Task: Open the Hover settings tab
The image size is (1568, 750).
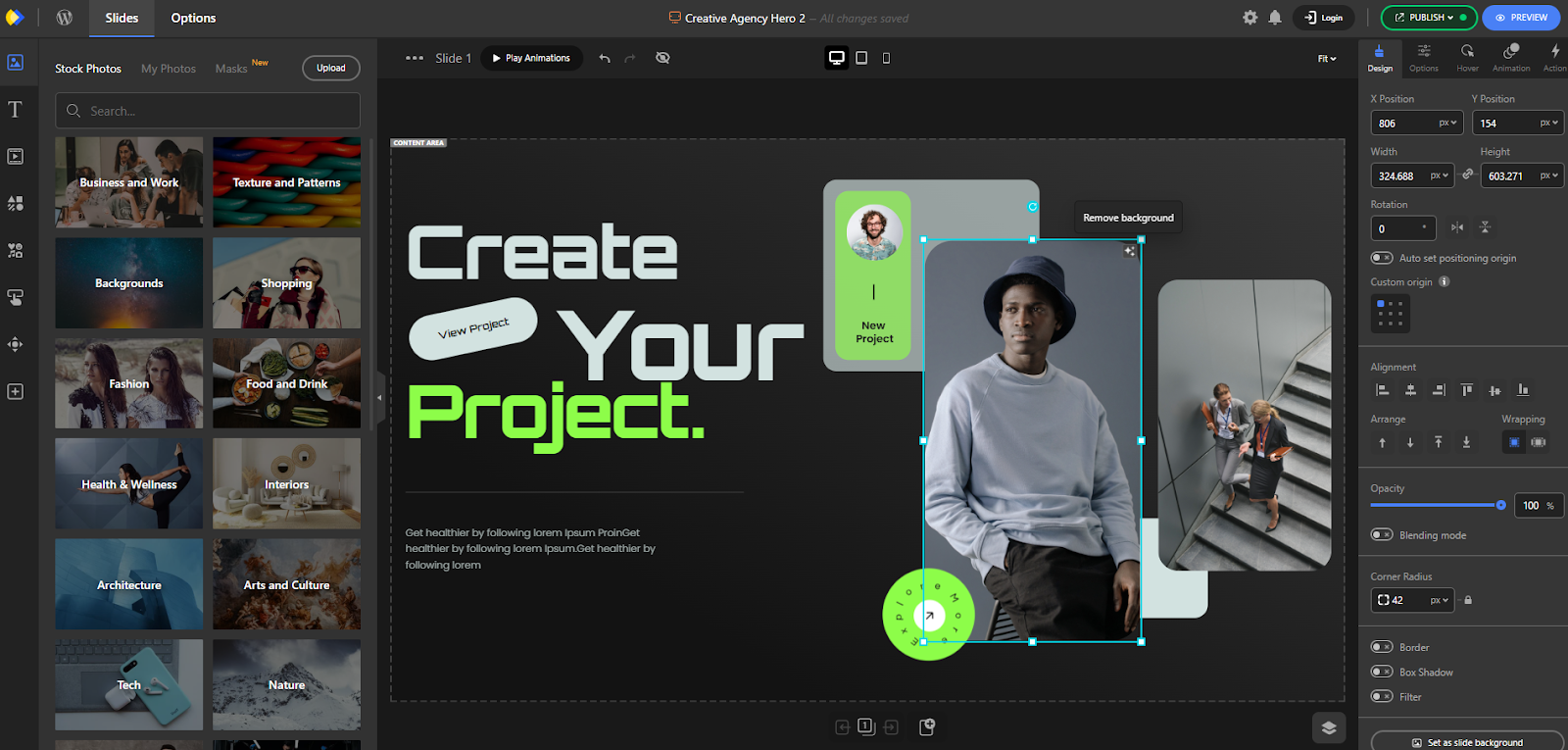Action: click(1467, 58)
